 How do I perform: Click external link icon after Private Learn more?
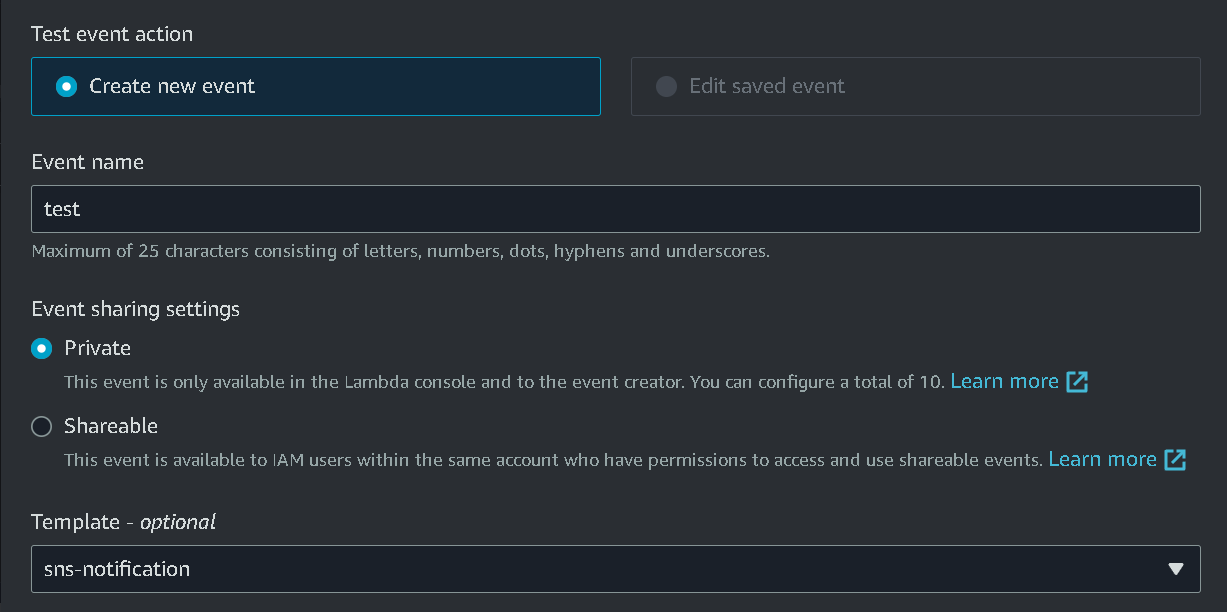tap(1077, 382)
